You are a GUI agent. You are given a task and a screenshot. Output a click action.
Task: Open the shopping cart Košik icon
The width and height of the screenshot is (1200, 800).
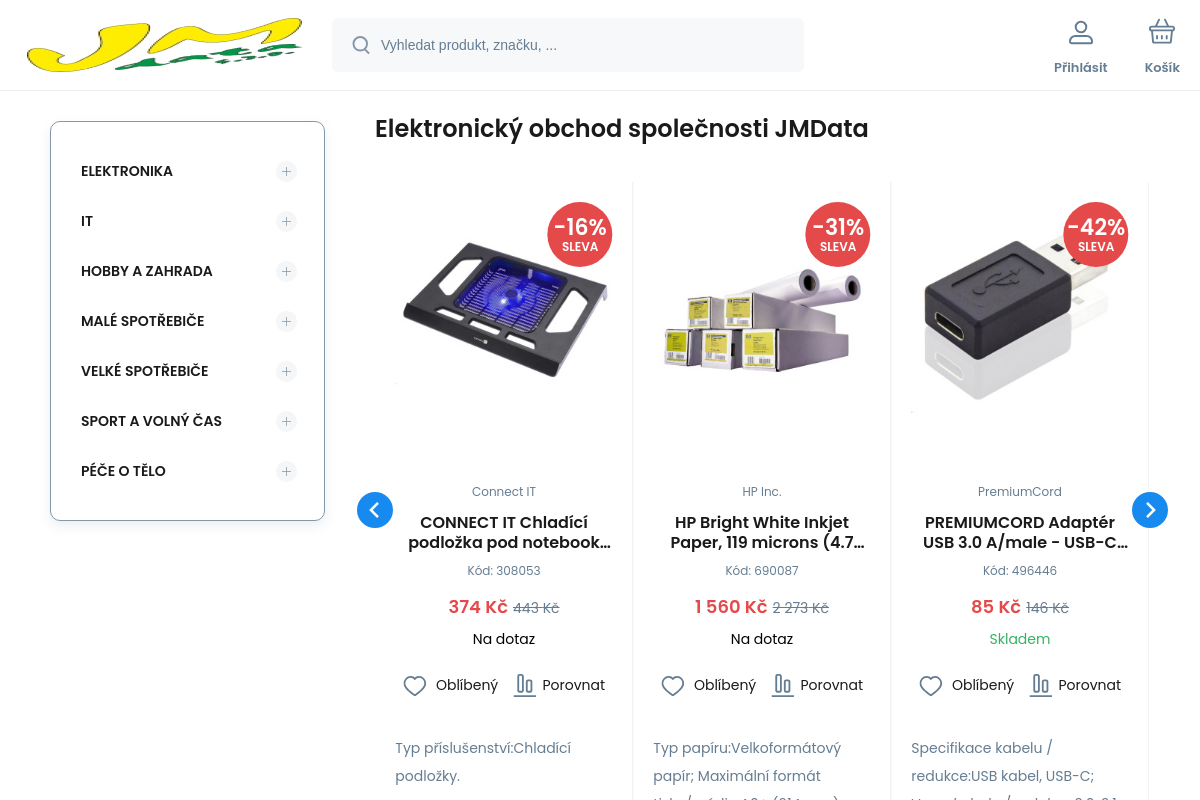(x=1161, y=31)
